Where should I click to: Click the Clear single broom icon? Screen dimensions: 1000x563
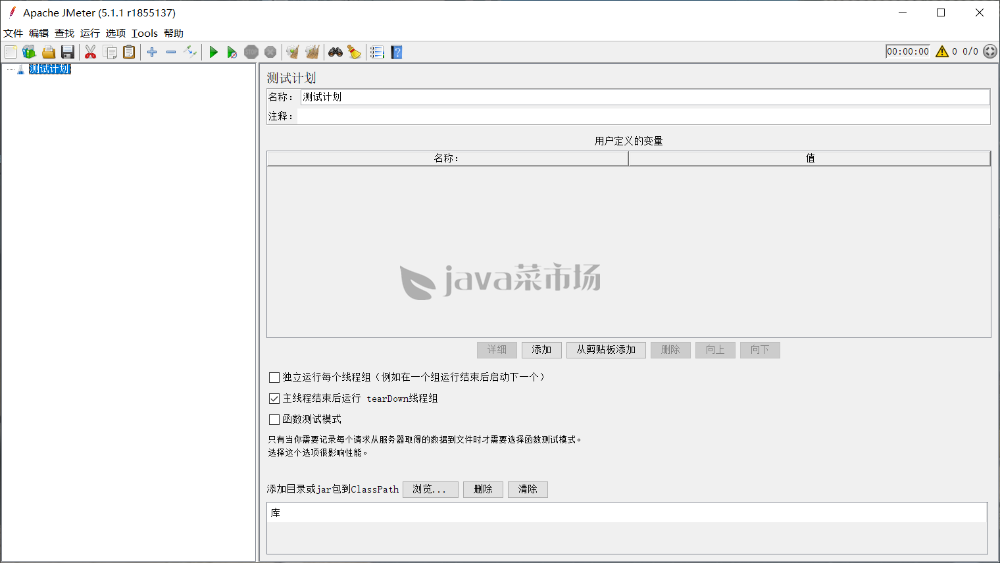(x=293, y=52)
